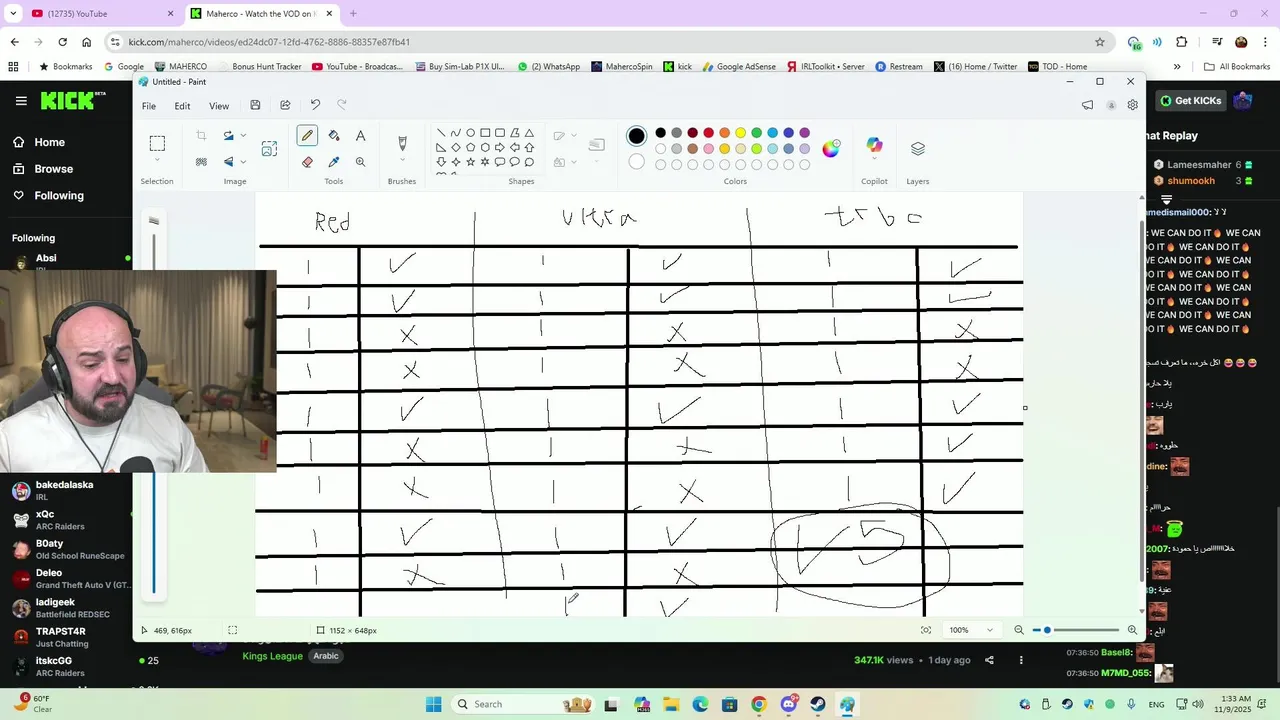
Task: Select the Right arrow shape
Action: pos(500,147)
